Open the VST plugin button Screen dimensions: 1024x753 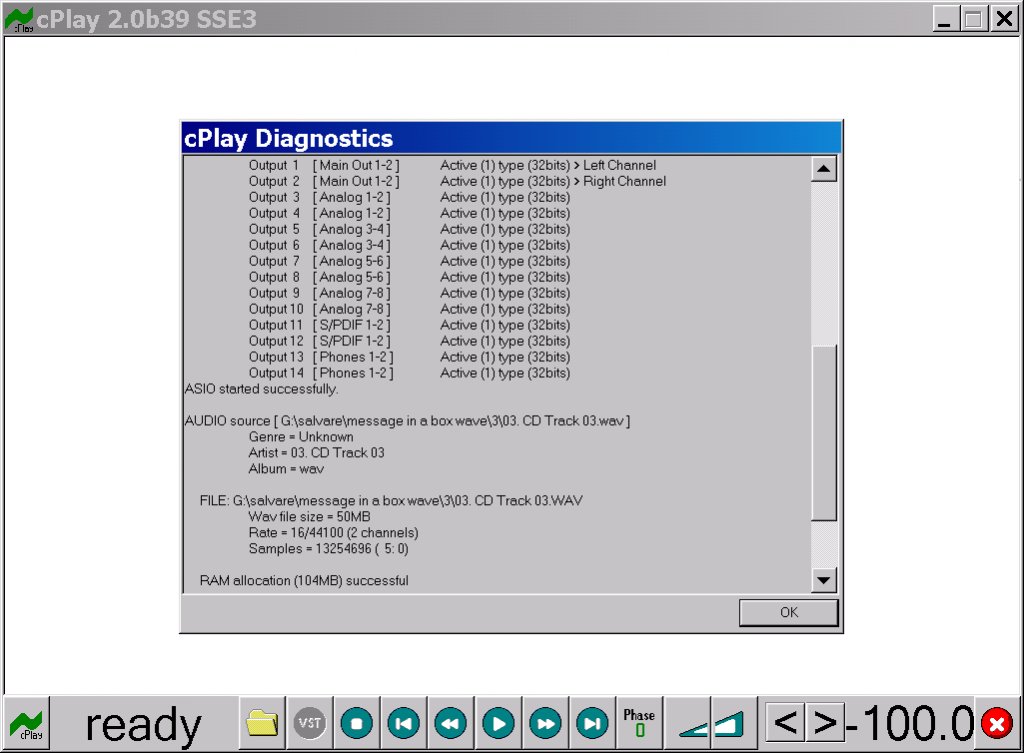310,723
